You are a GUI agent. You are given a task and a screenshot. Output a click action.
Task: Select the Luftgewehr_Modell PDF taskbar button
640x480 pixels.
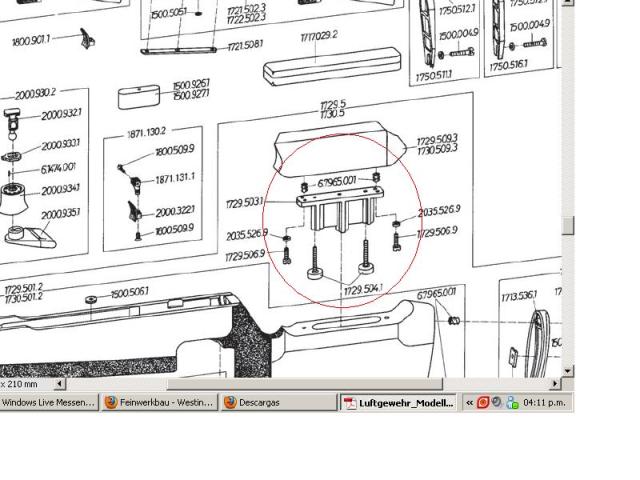[x=399, y=403]
